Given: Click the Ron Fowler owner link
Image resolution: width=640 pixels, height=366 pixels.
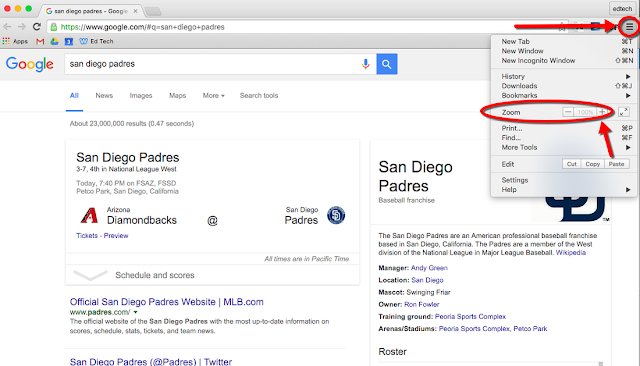Looking at the screenshot, I should pos(422,304).
